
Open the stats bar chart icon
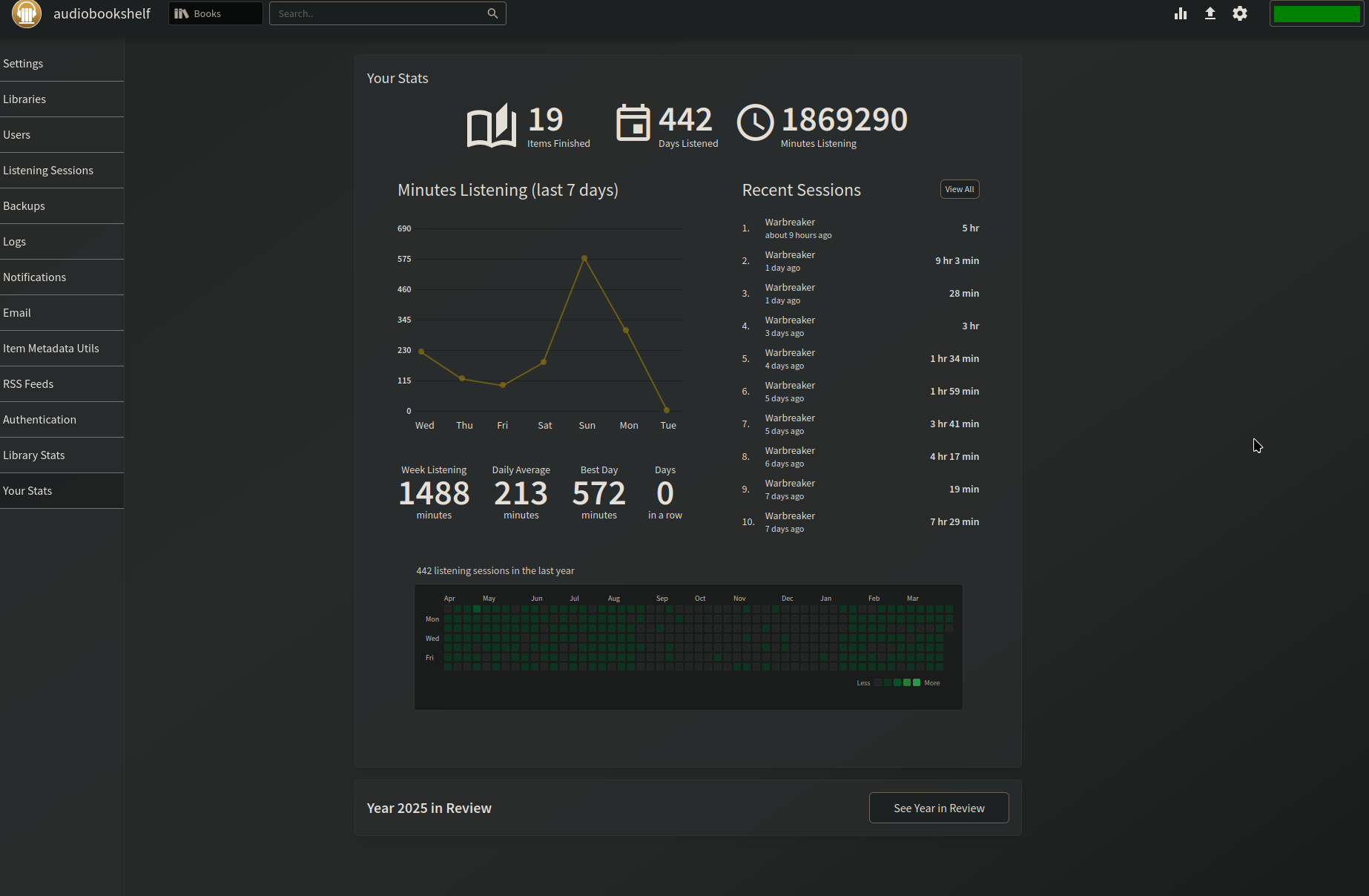[1181, 13]
